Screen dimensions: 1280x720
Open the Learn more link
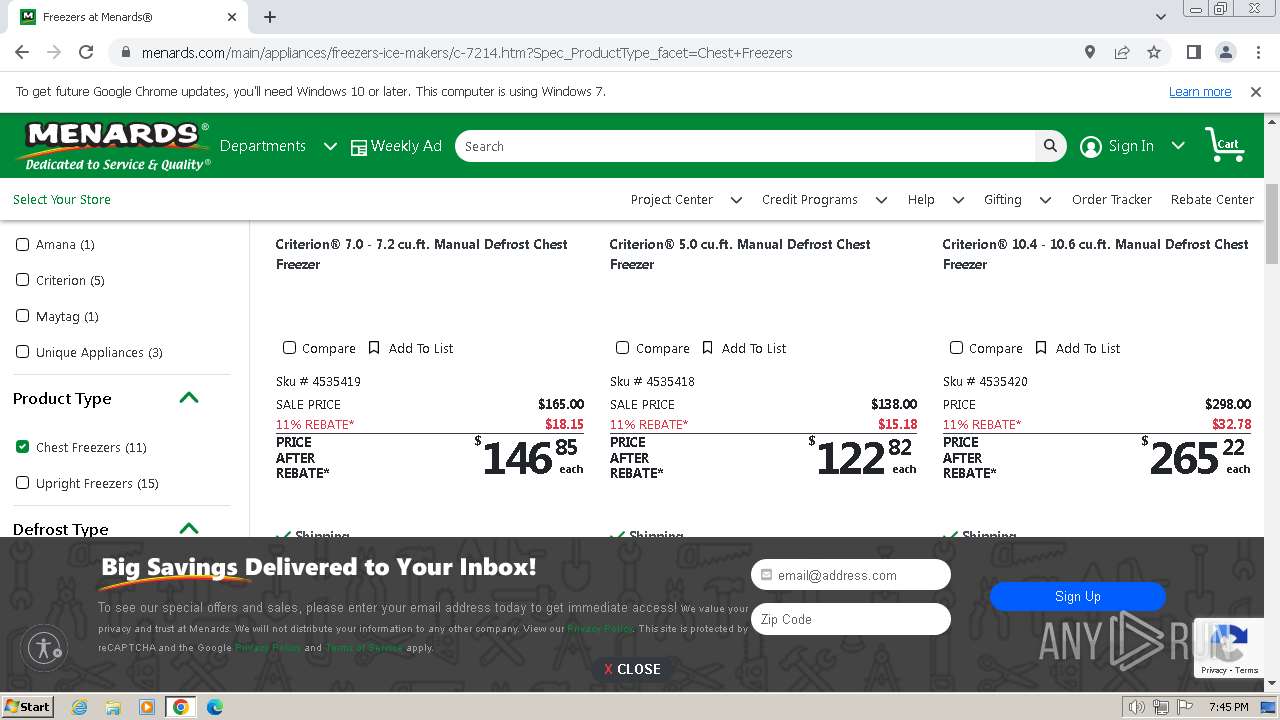click(1200, 91)
